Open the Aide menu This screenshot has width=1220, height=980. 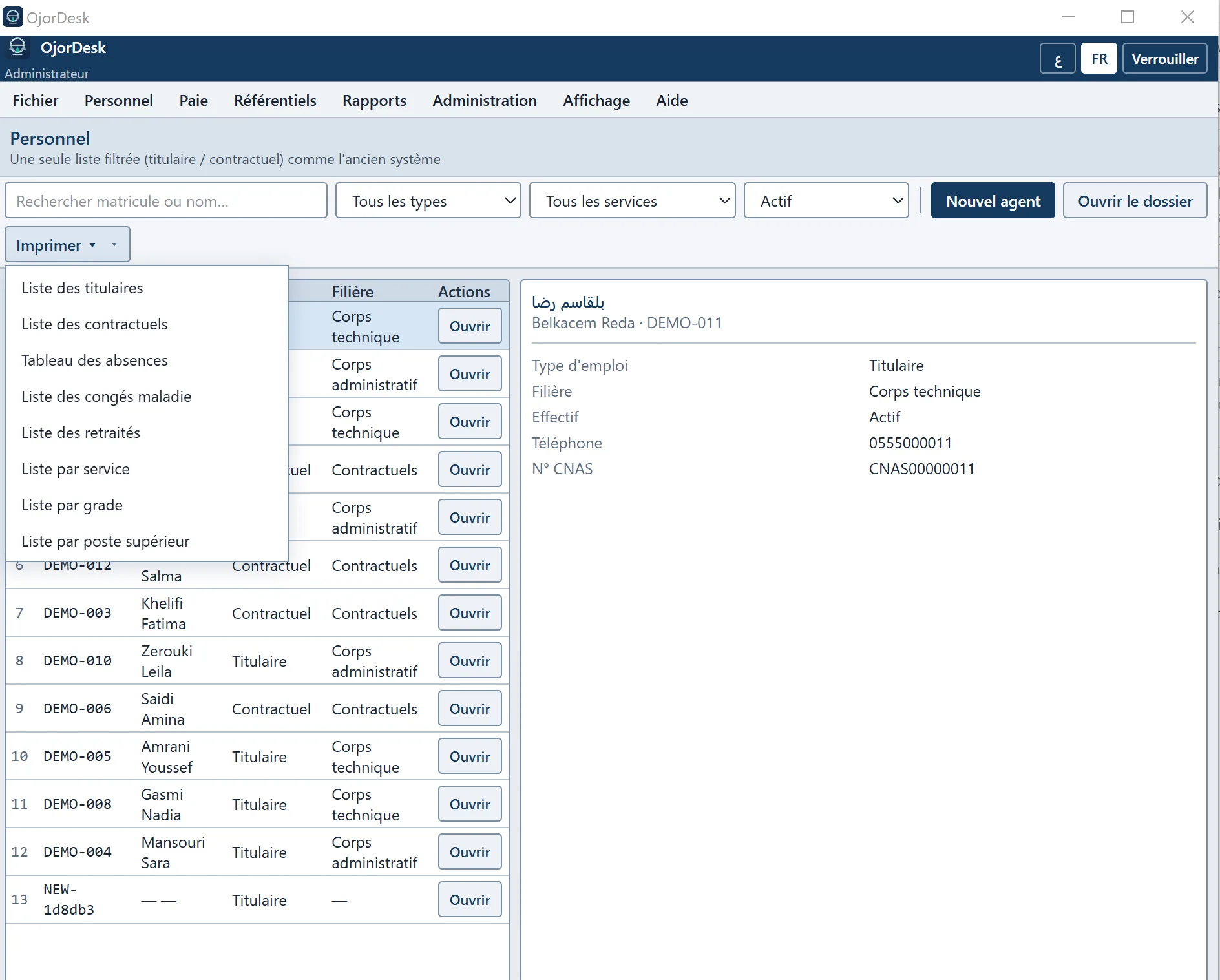tap(672, 101)
